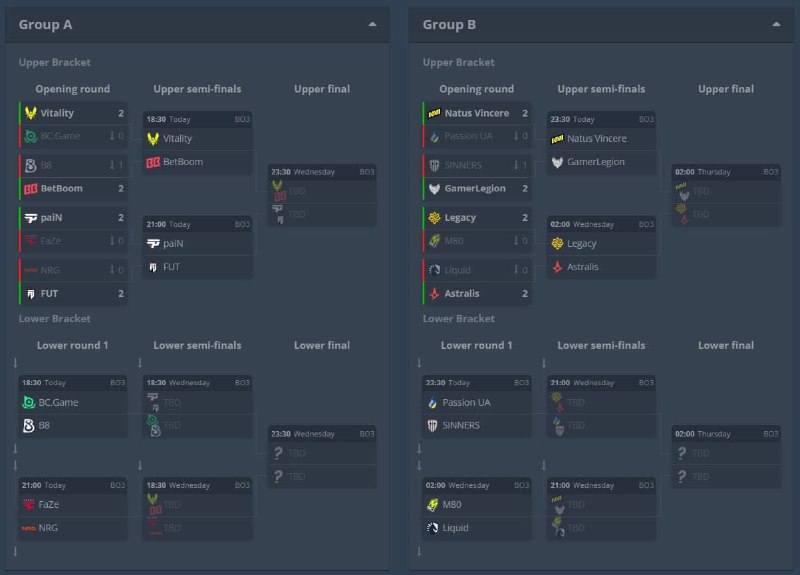Click Legacy logo in opening round
The image size is (800, 575).
click(x=434, y=218)
